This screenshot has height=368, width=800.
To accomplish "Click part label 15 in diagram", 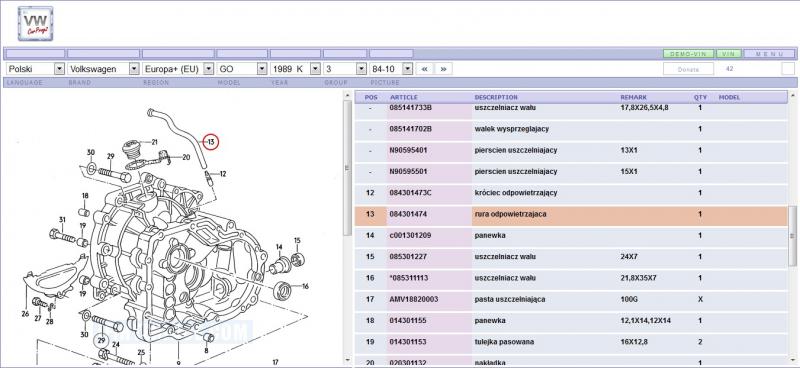I will click(297, 240).
